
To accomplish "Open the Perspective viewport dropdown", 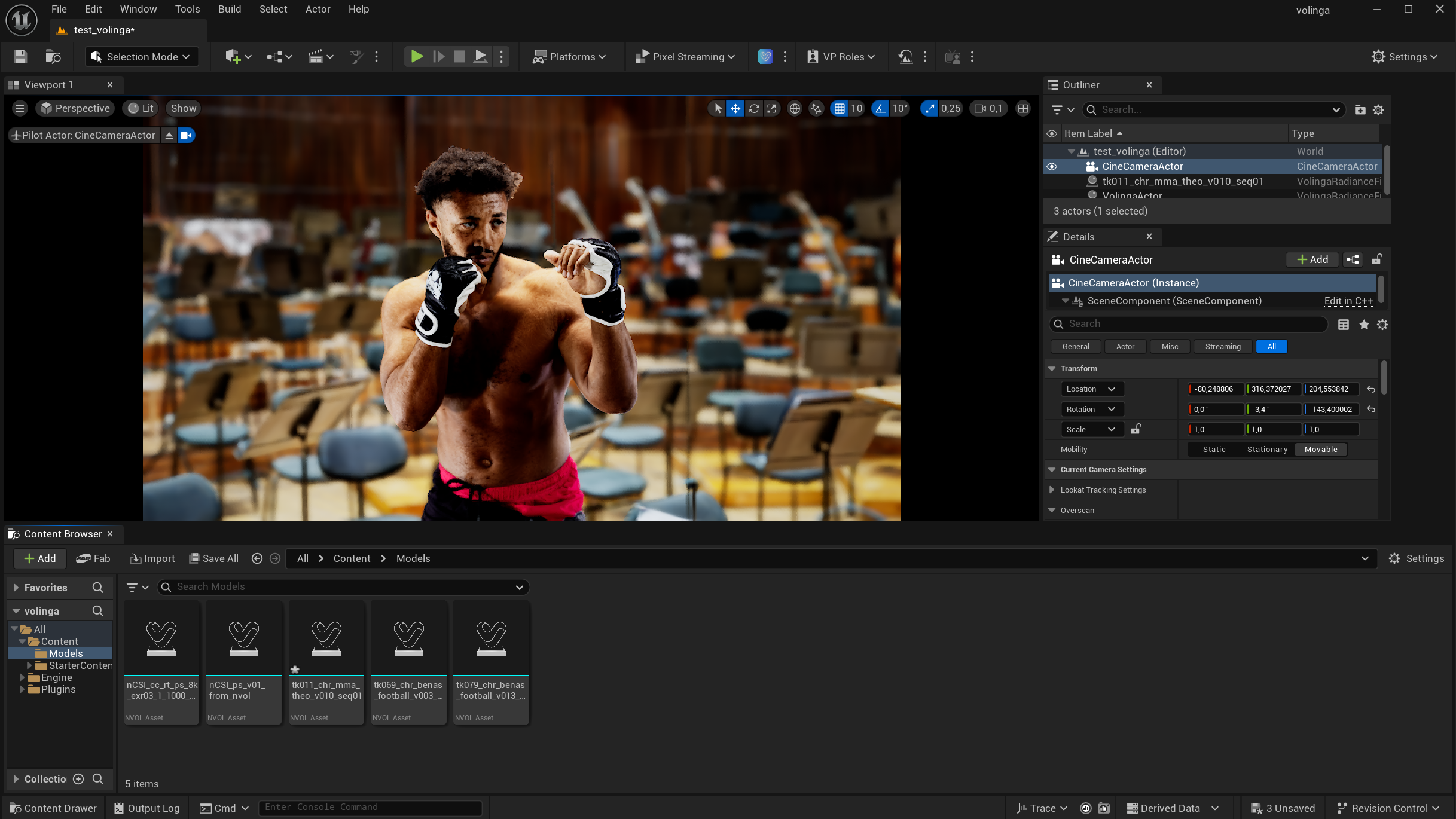I will [x=75, y=108].
